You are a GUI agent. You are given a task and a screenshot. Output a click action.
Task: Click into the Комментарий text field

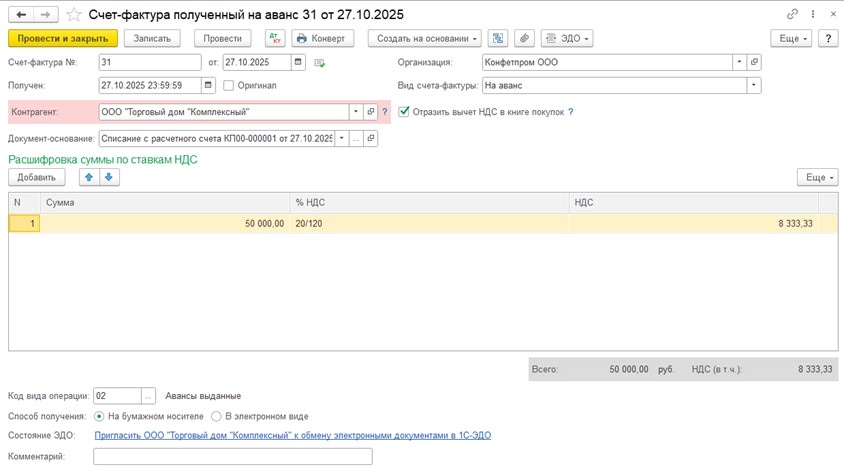(232, 457)
